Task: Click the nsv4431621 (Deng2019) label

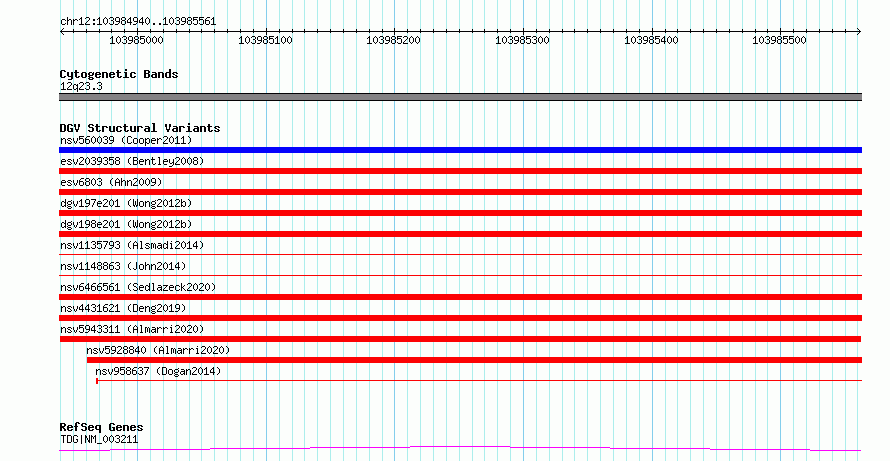Action: pyautogui.click(x=123, y=308)
